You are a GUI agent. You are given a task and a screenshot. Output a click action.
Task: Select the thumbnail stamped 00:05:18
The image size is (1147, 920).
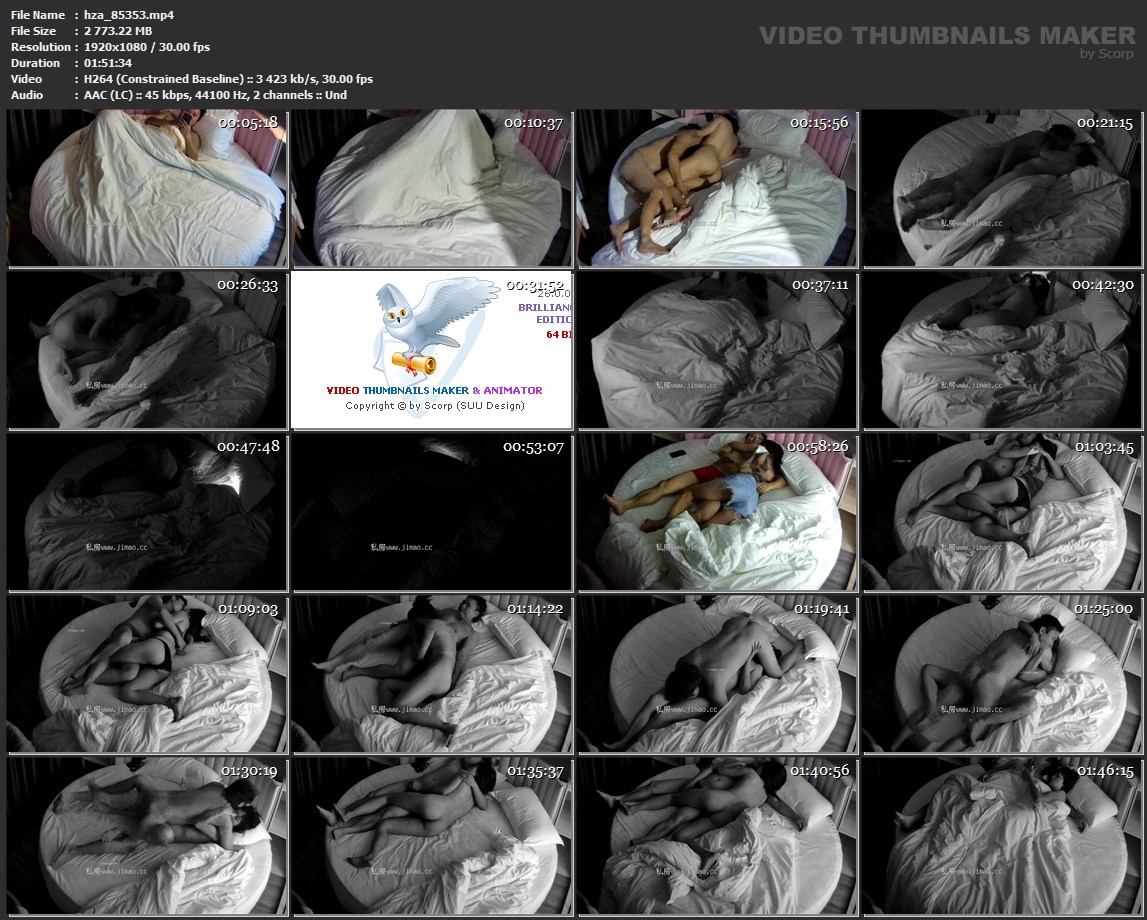click(x=147, y=188)
